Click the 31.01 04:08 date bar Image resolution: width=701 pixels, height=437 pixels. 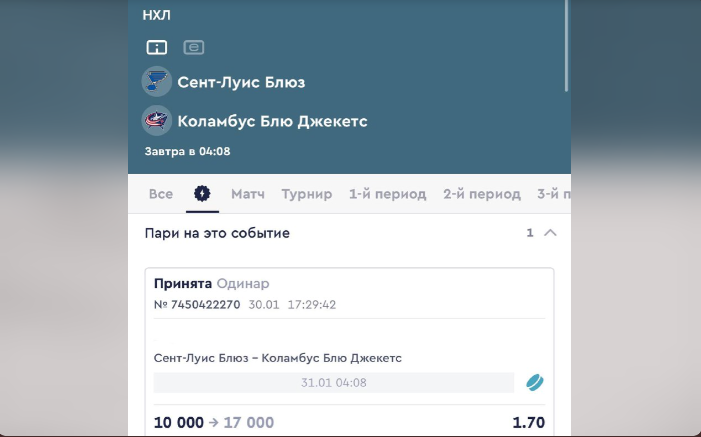tap(334, 382)
